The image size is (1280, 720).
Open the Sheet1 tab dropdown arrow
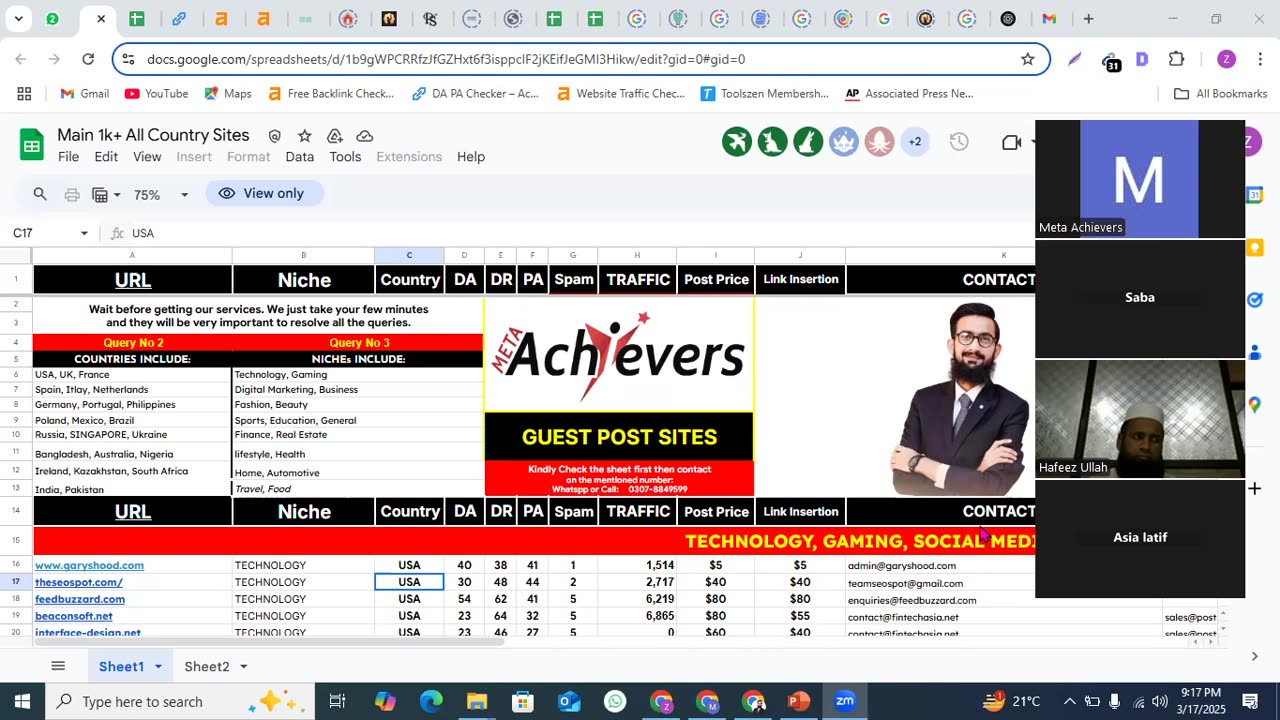[x=158, y=667]
